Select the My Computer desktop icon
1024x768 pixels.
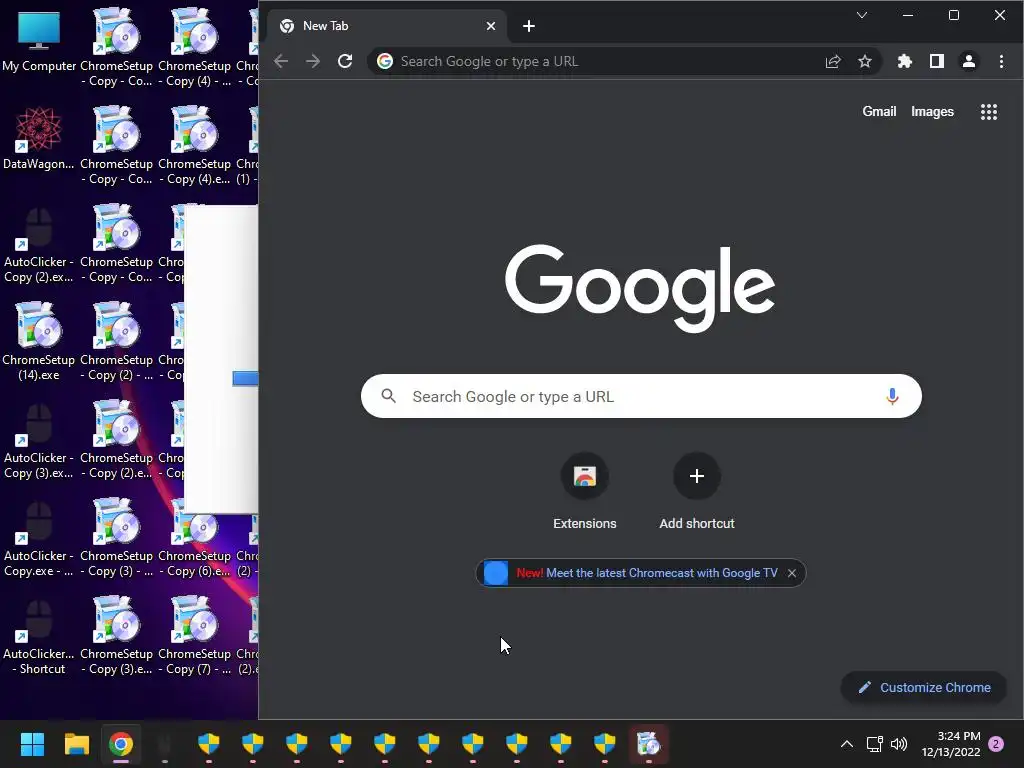tap(39, 42)
